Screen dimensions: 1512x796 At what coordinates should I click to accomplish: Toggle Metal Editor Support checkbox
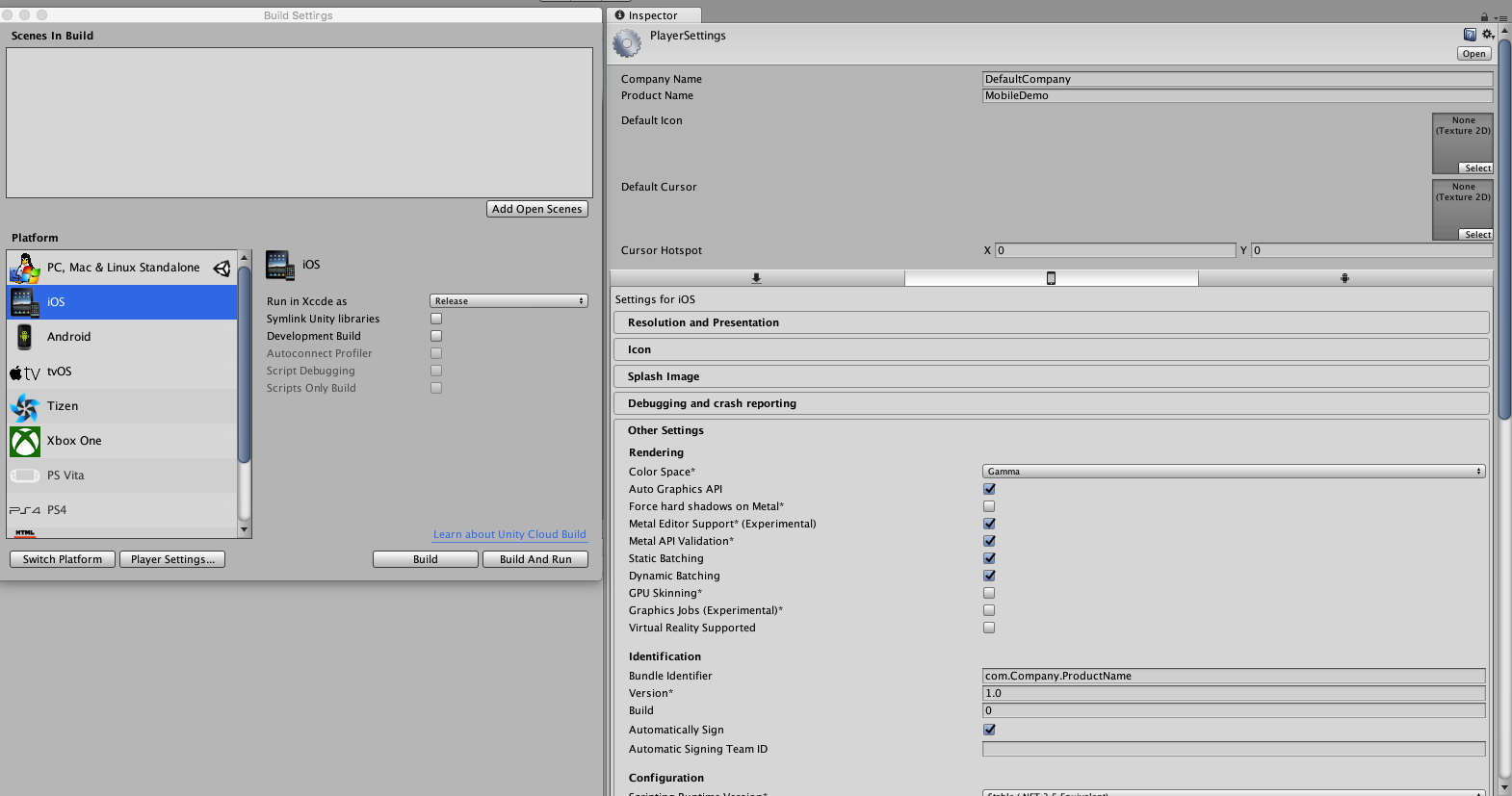pos(989,524)
